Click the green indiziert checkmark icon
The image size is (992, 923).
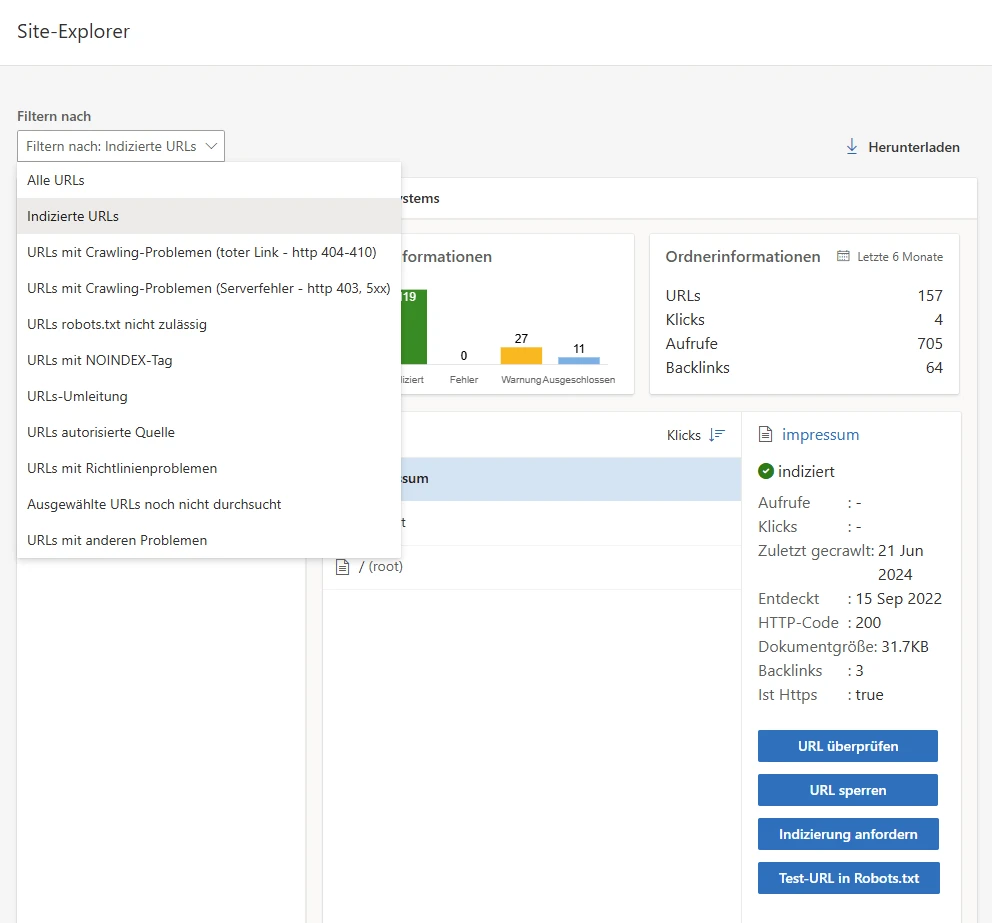(x=766, y=471)
